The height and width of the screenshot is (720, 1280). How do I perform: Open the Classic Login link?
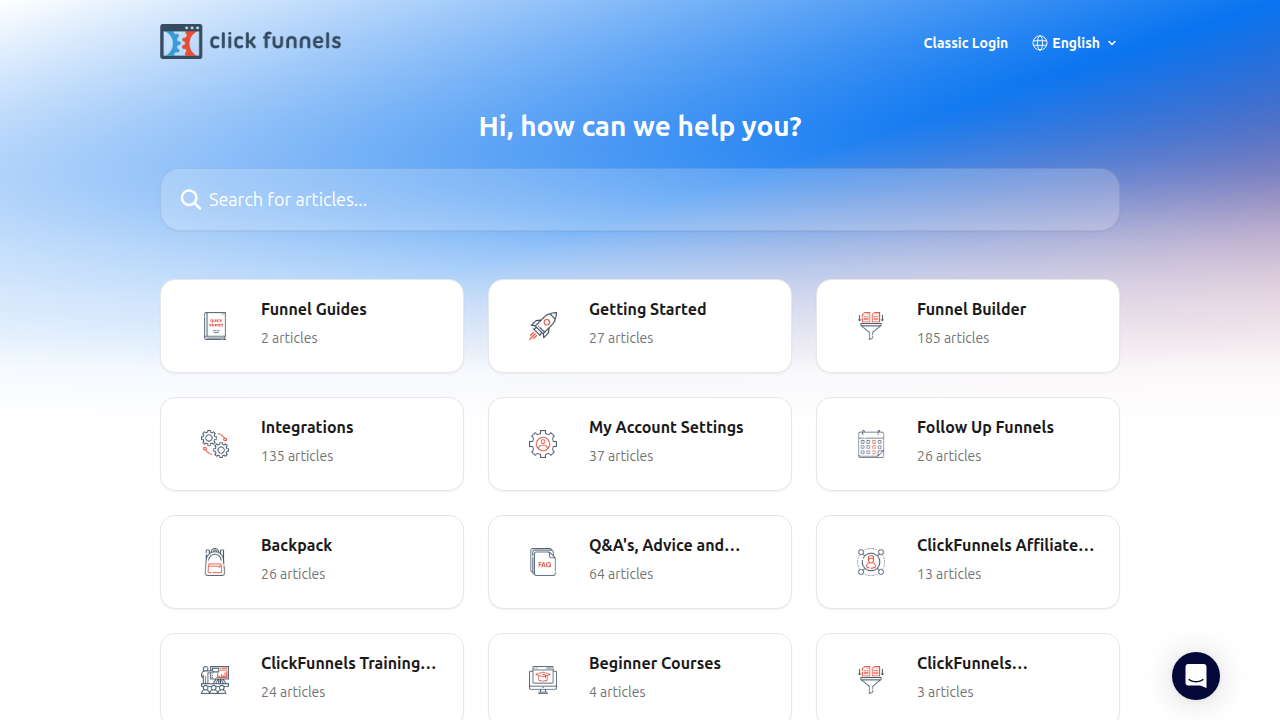tap(966, 43)
